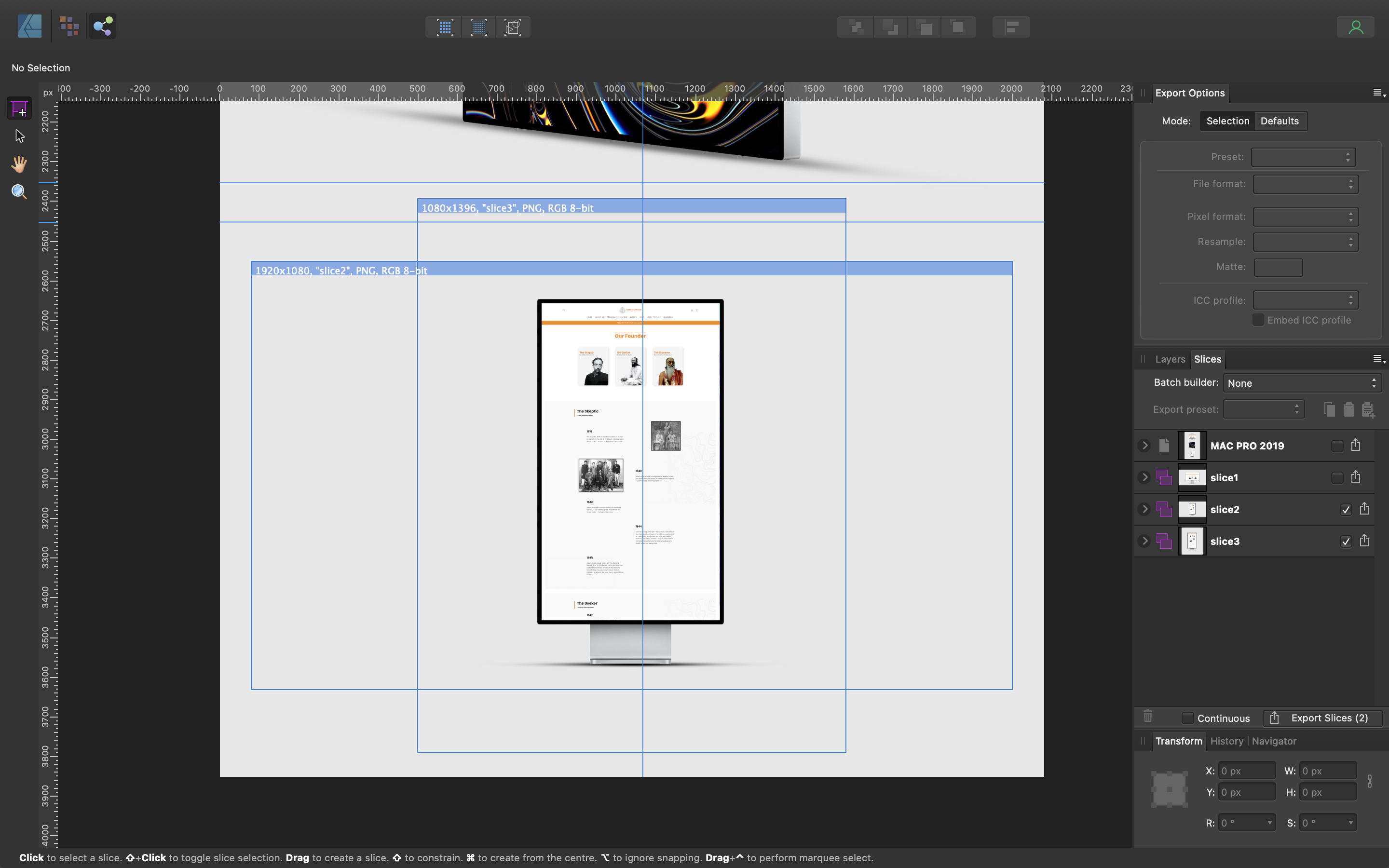
Task: Select the Zoom magnifier tool
Action: [19, 192]
